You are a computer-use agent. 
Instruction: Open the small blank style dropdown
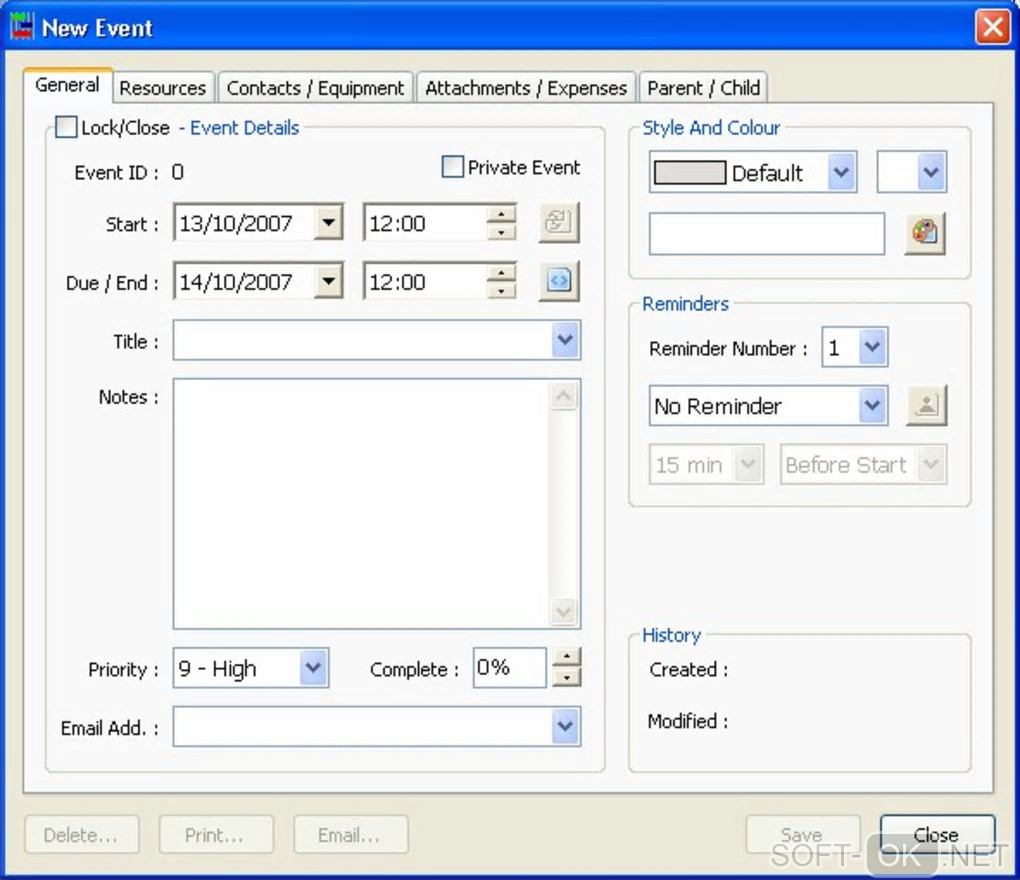(932, 172)
